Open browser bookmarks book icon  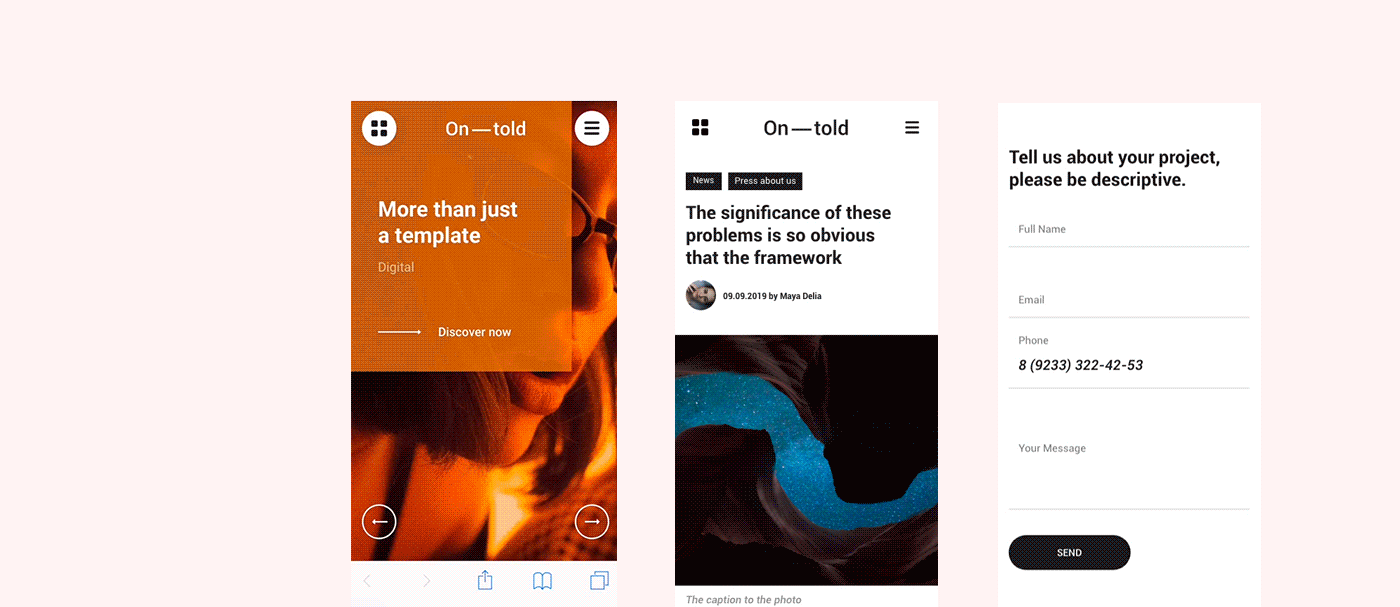tap(542, 581)
